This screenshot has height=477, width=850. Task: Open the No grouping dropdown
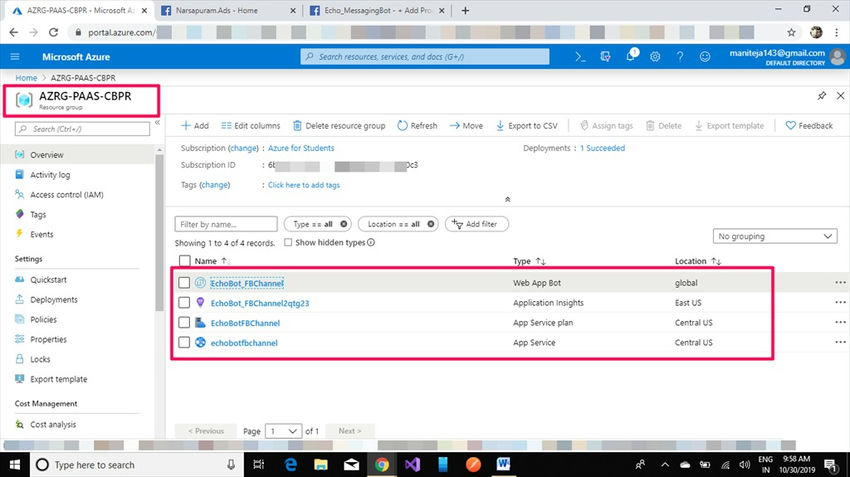click(775, 236)
